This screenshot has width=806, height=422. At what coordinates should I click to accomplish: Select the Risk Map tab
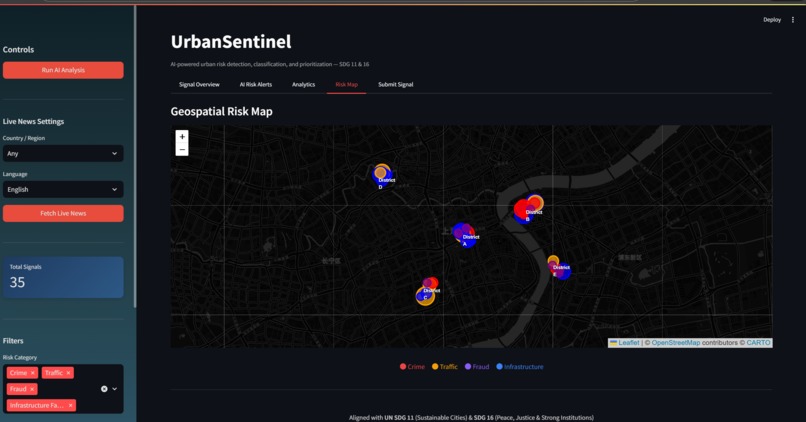346,84
